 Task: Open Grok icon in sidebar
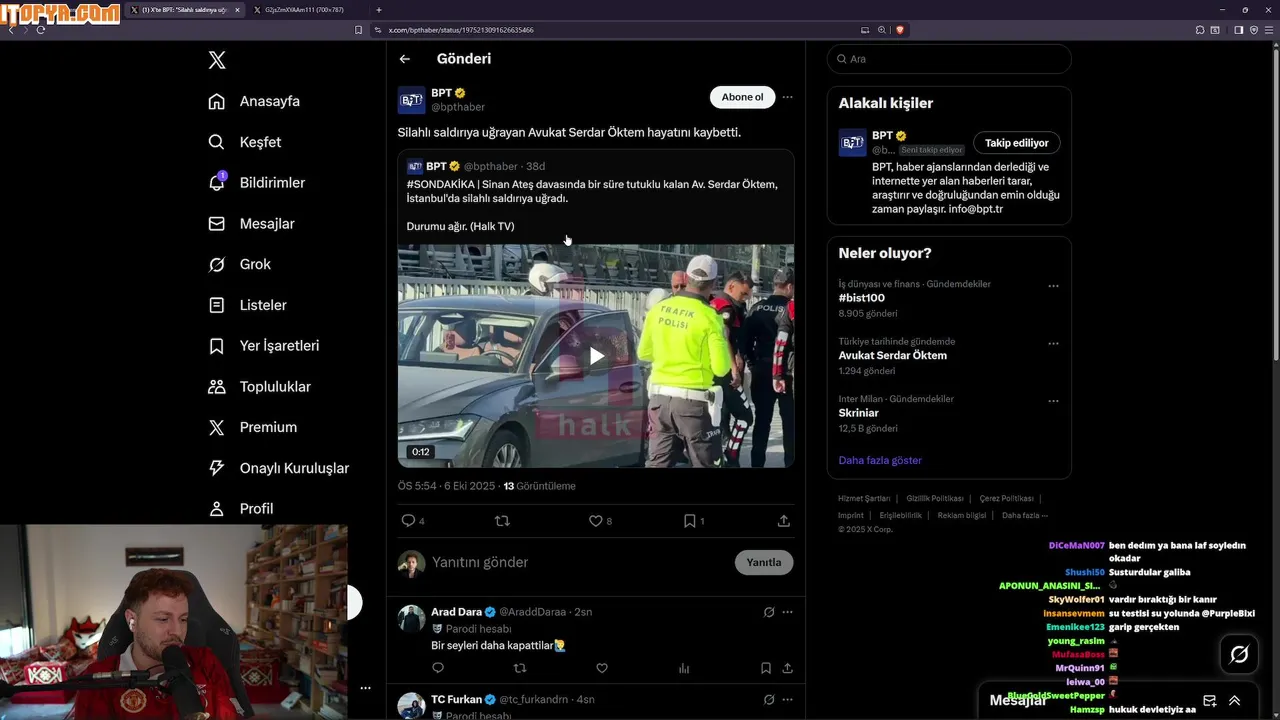coord(216,264)
